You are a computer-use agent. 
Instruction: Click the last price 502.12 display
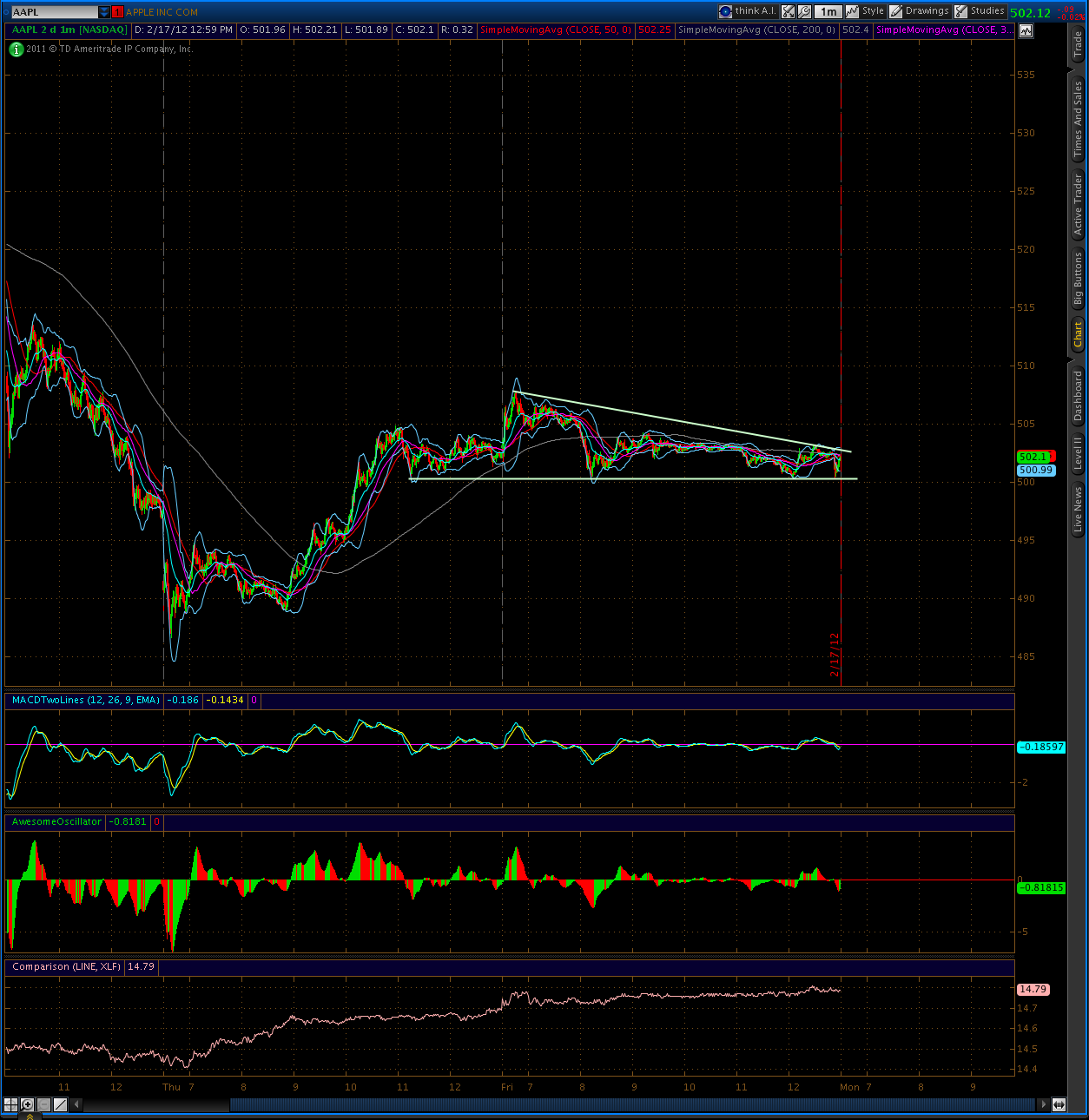tap(1031, 13)
